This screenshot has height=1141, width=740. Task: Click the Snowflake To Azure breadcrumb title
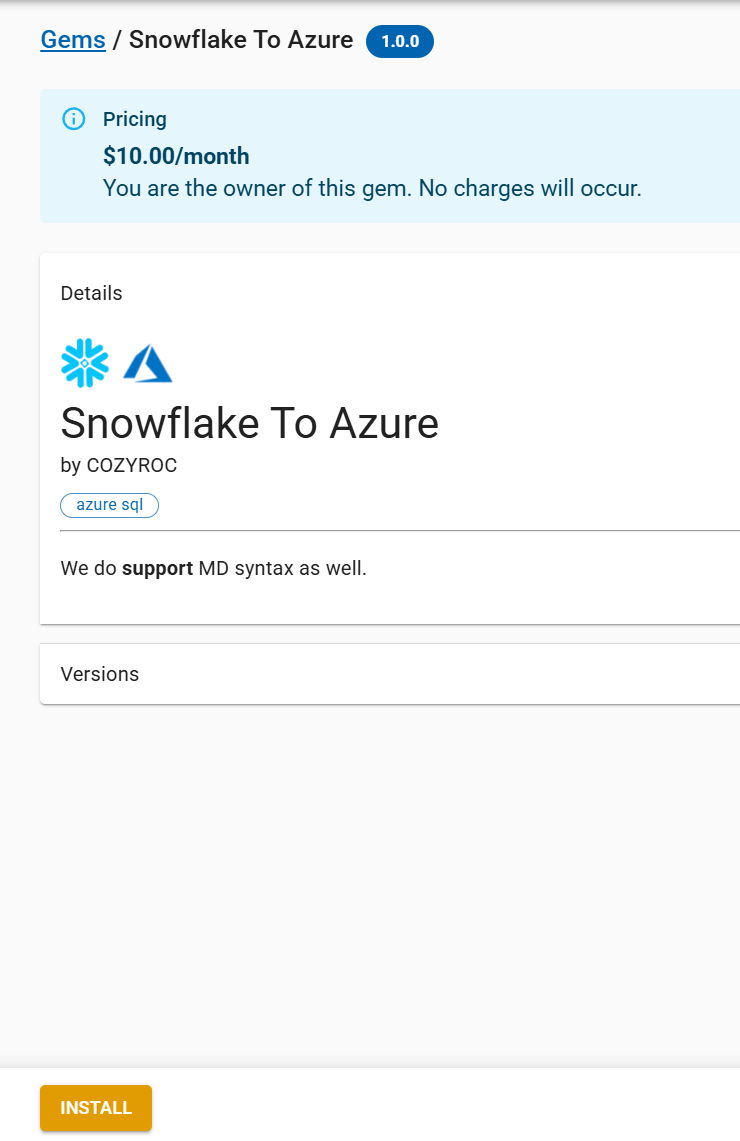[x=241, y=40]
